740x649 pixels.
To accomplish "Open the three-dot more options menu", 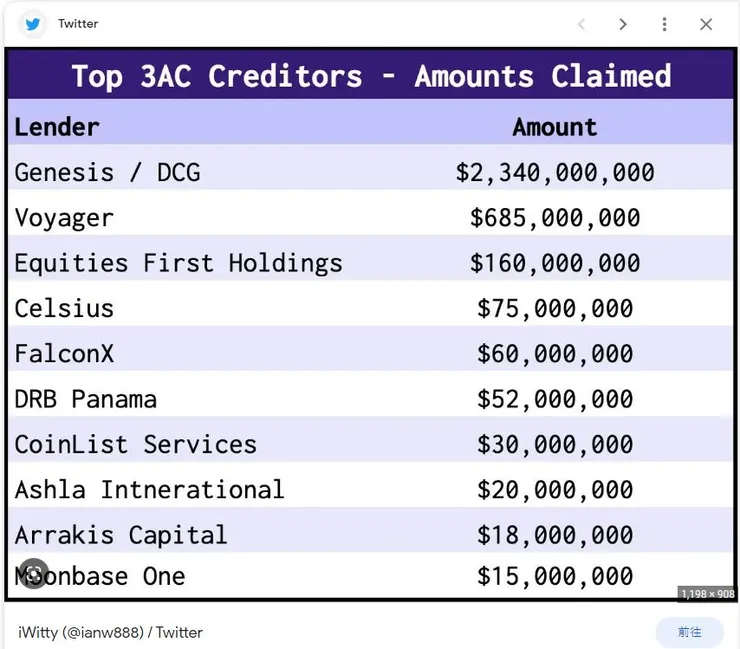I will click(x=664, y=24).
